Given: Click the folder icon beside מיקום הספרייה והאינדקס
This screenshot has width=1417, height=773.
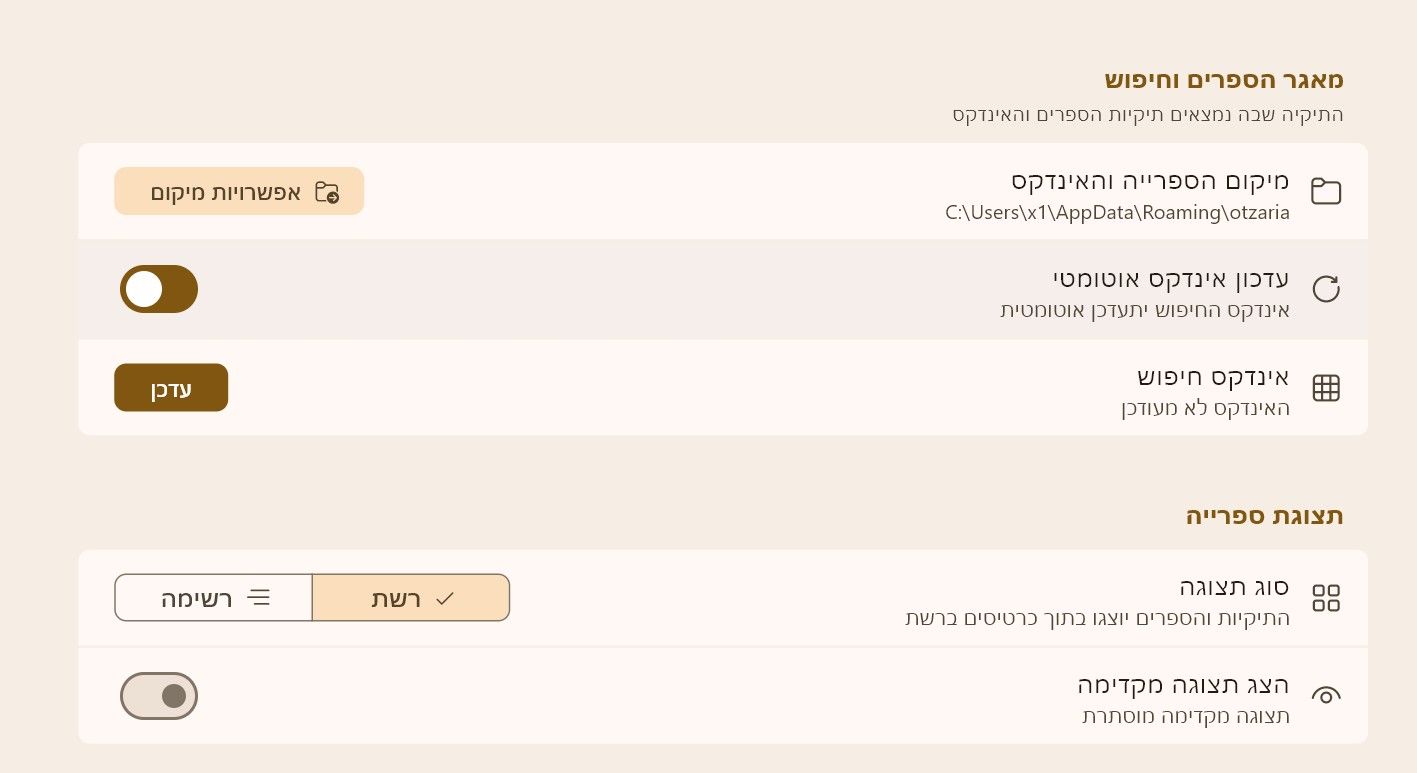Looking at the screenshot, I should [x=1325, y=192].
